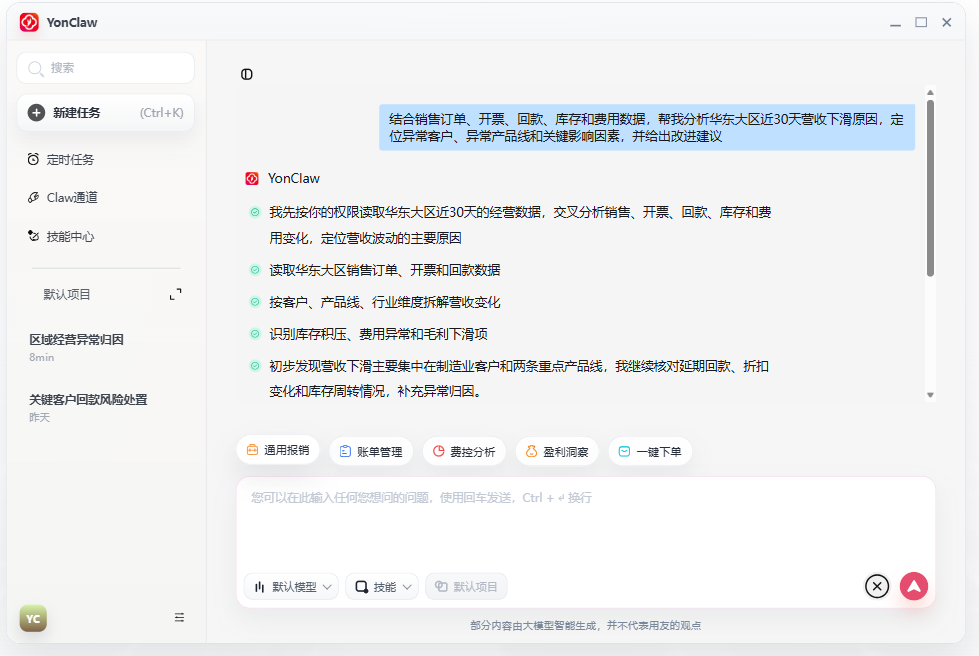Create a new task with 新建任务
The height and width of the screenshot is (656, 979).
106,113
